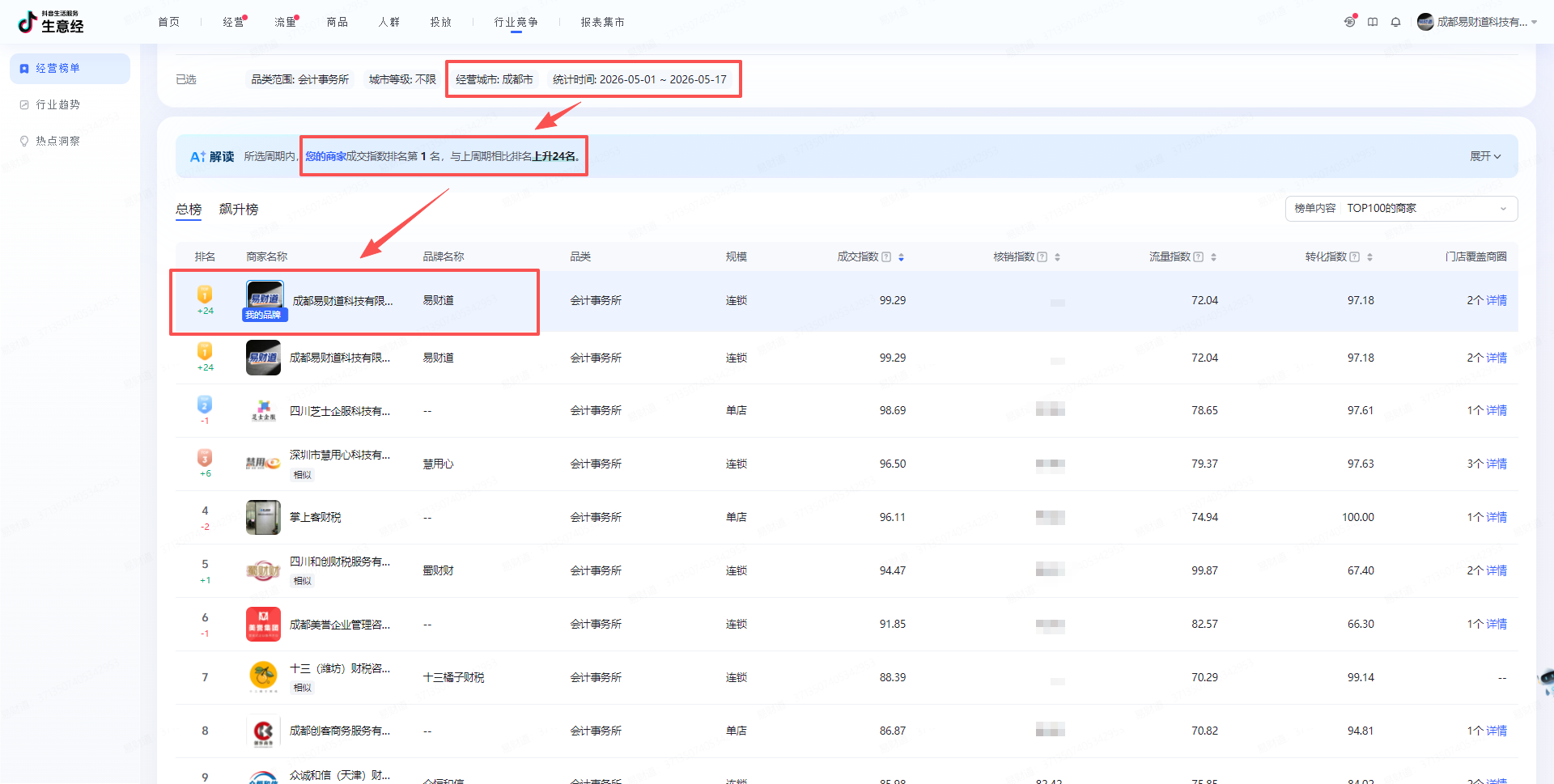Screen dimensions: 1554x784
Task: Go to the 首页 menu
Action: [x=169, y=23]
